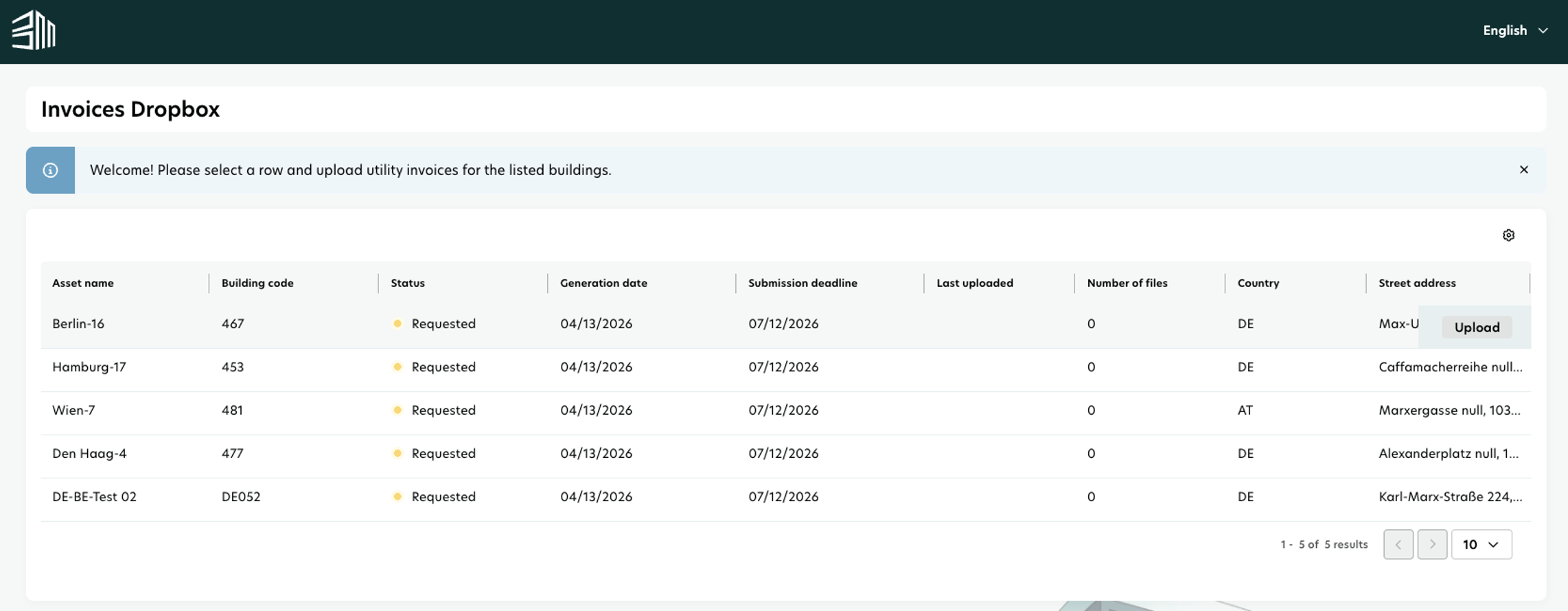Image resolution: width=1568 pixels, height=611 pixels.
Task: Click the Last uploaded column header
Action: [975, 283]
